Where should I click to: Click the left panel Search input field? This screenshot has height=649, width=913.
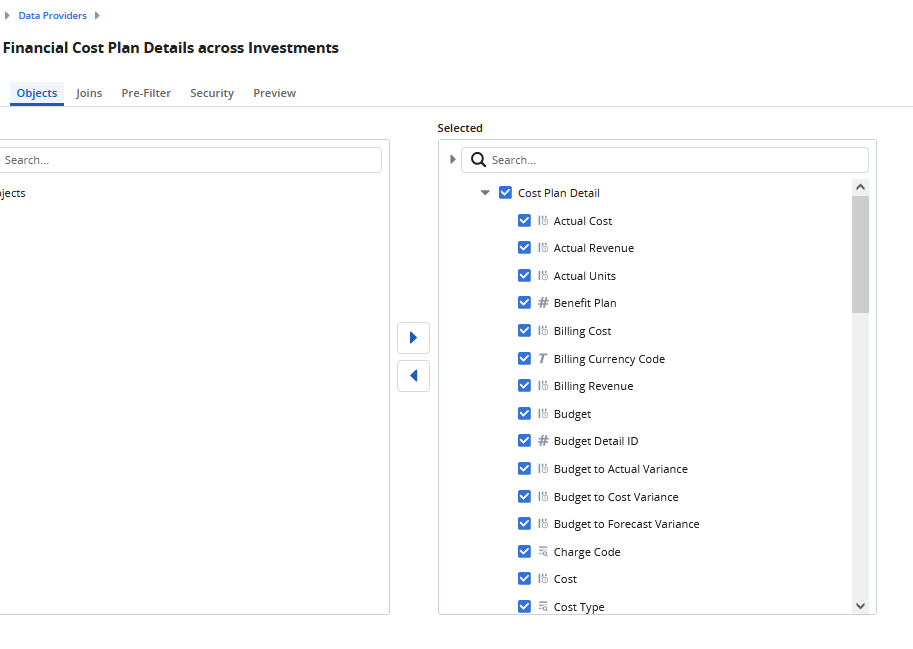tap(190, 160)
